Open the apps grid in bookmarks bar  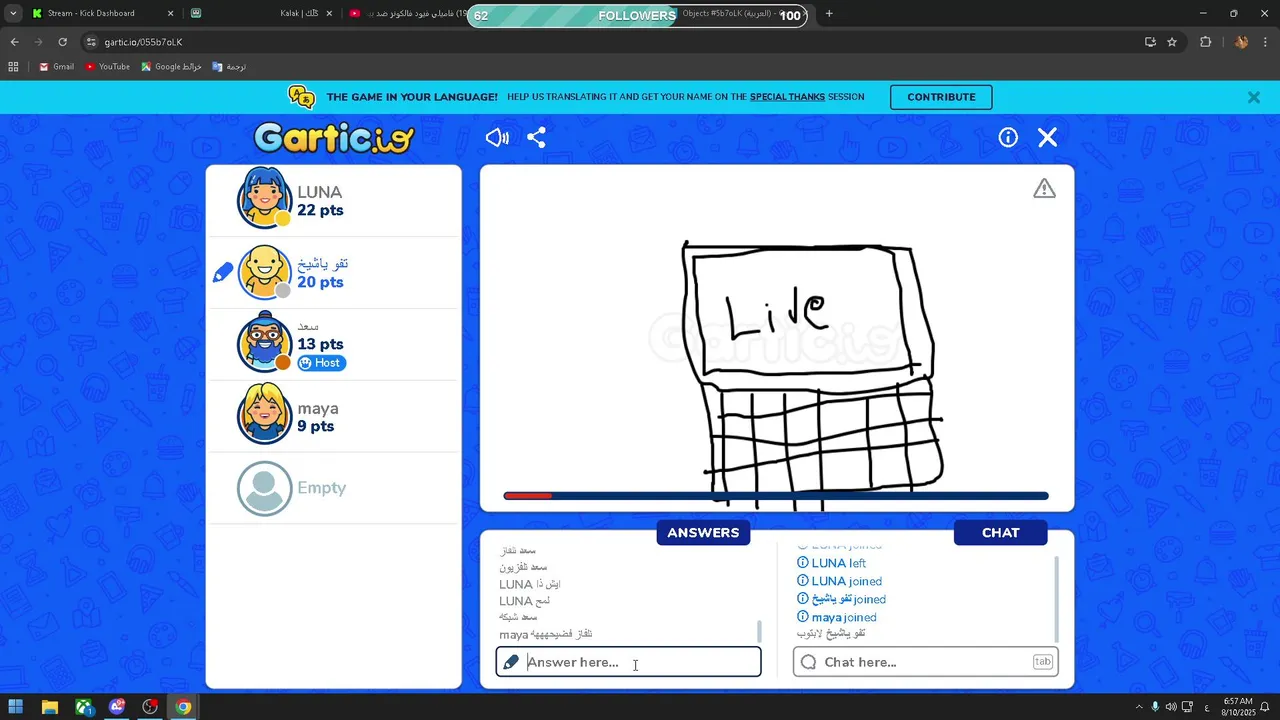pyautogui.click(x=13, y=67)
